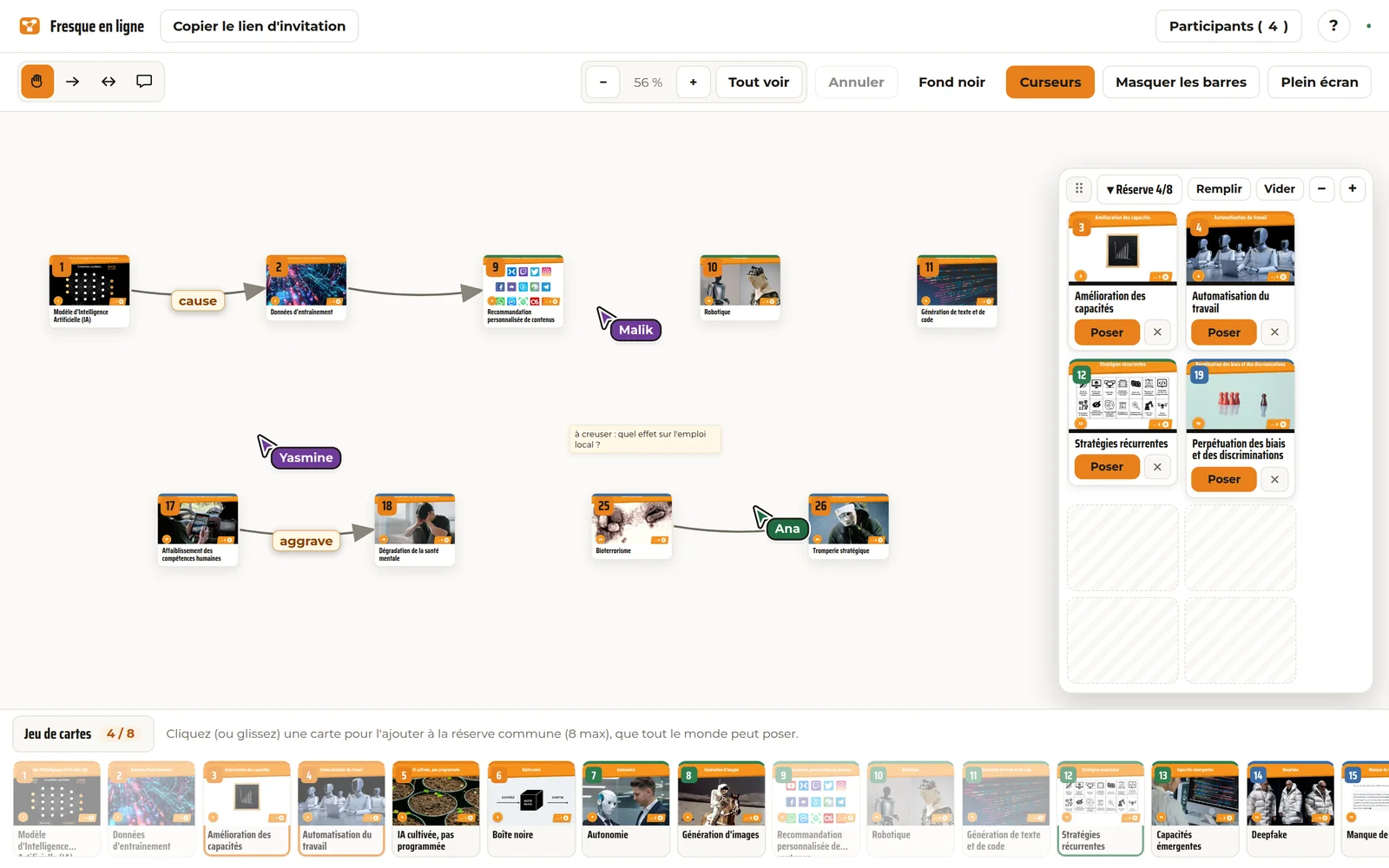Viewport: 1389px width, 868px height.
Task: Toggle Fond noir background mode
Action: [x=951, y=82]
